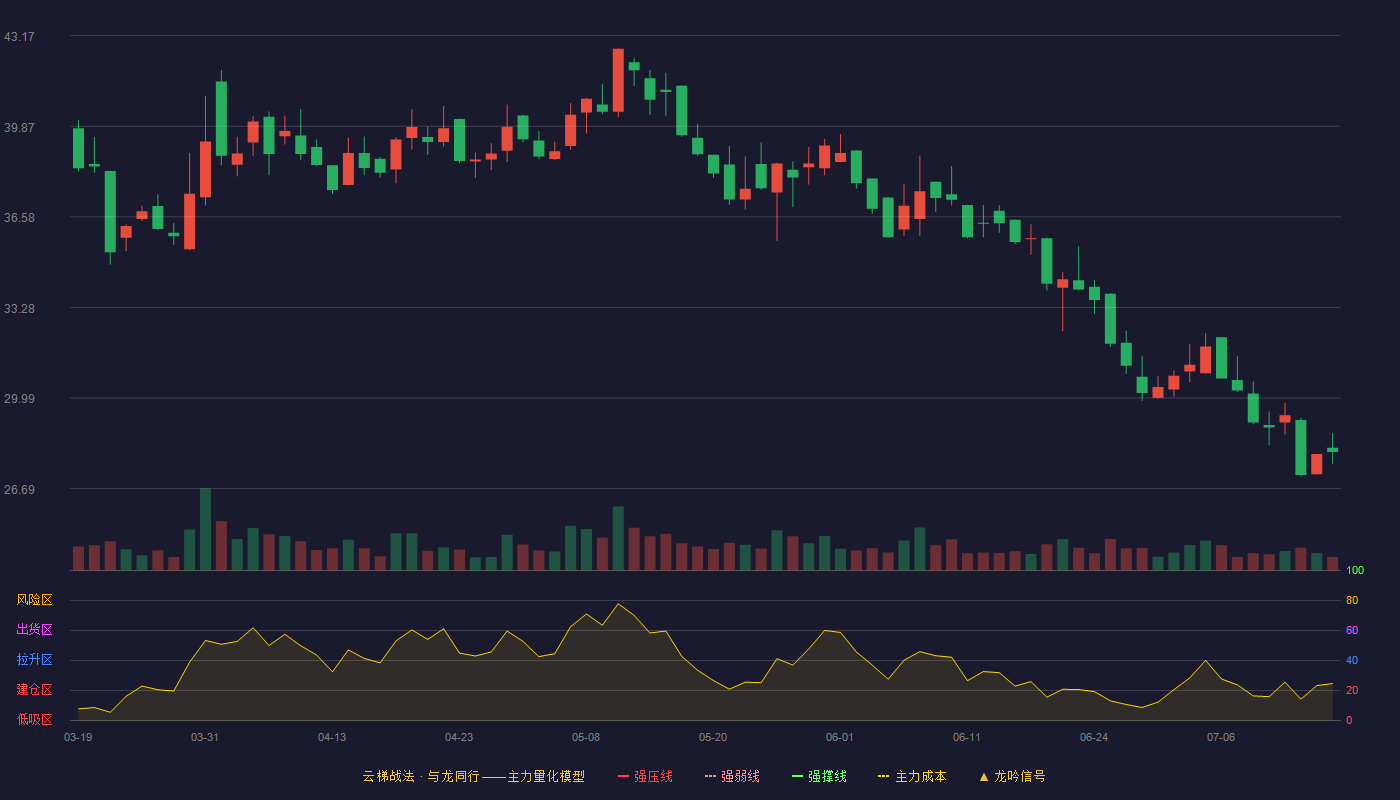Click the green 100 indicator axis value
Viewport: 1400px width, 800px height.
[1355, 571]
